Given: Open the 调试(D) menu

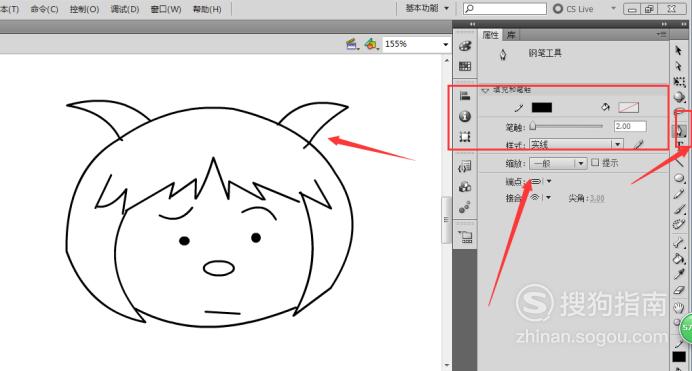Looking at the screenshot, I should coord(125,9).
